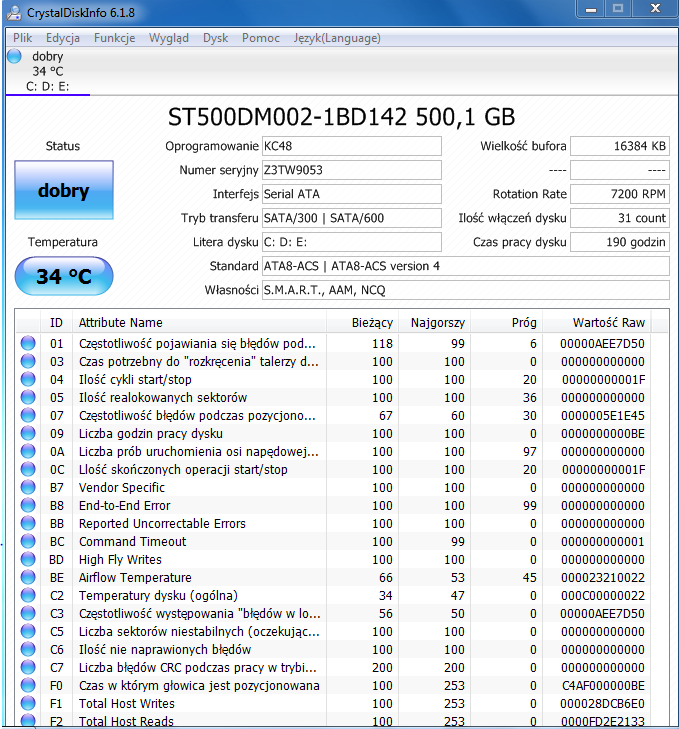
Task: Click status orb of Reported Uncorrectable Errors row
Action: pyautogui.click(x=28, y=524)
